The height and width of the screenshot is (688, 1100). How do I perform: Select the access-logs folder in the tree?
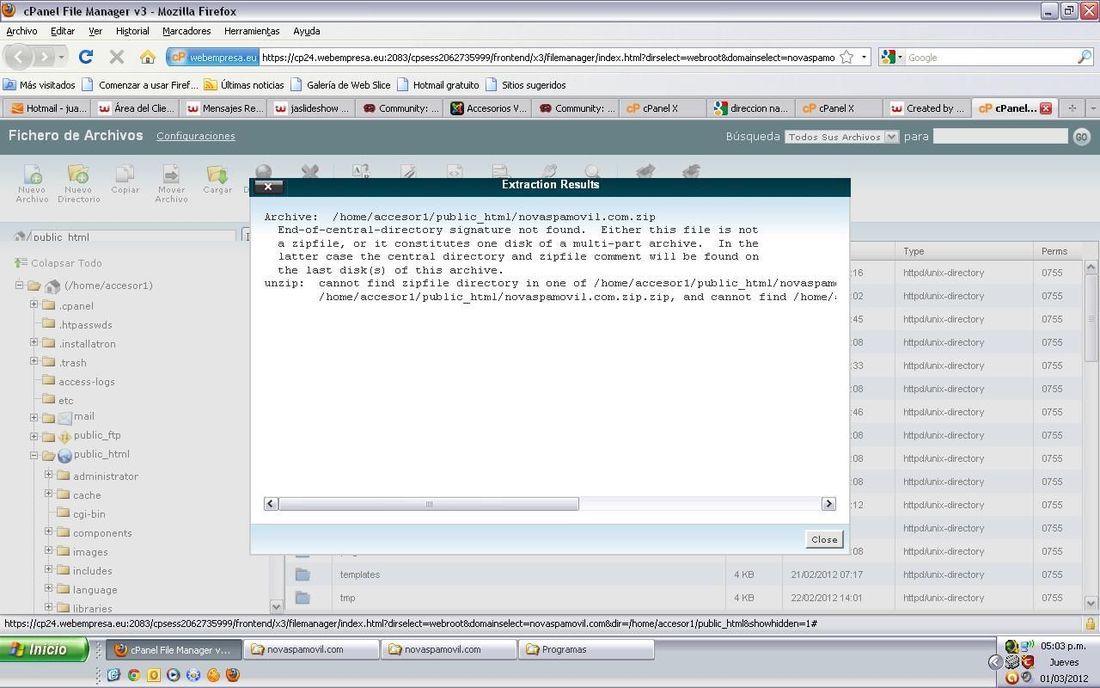(x=86, y=382)
